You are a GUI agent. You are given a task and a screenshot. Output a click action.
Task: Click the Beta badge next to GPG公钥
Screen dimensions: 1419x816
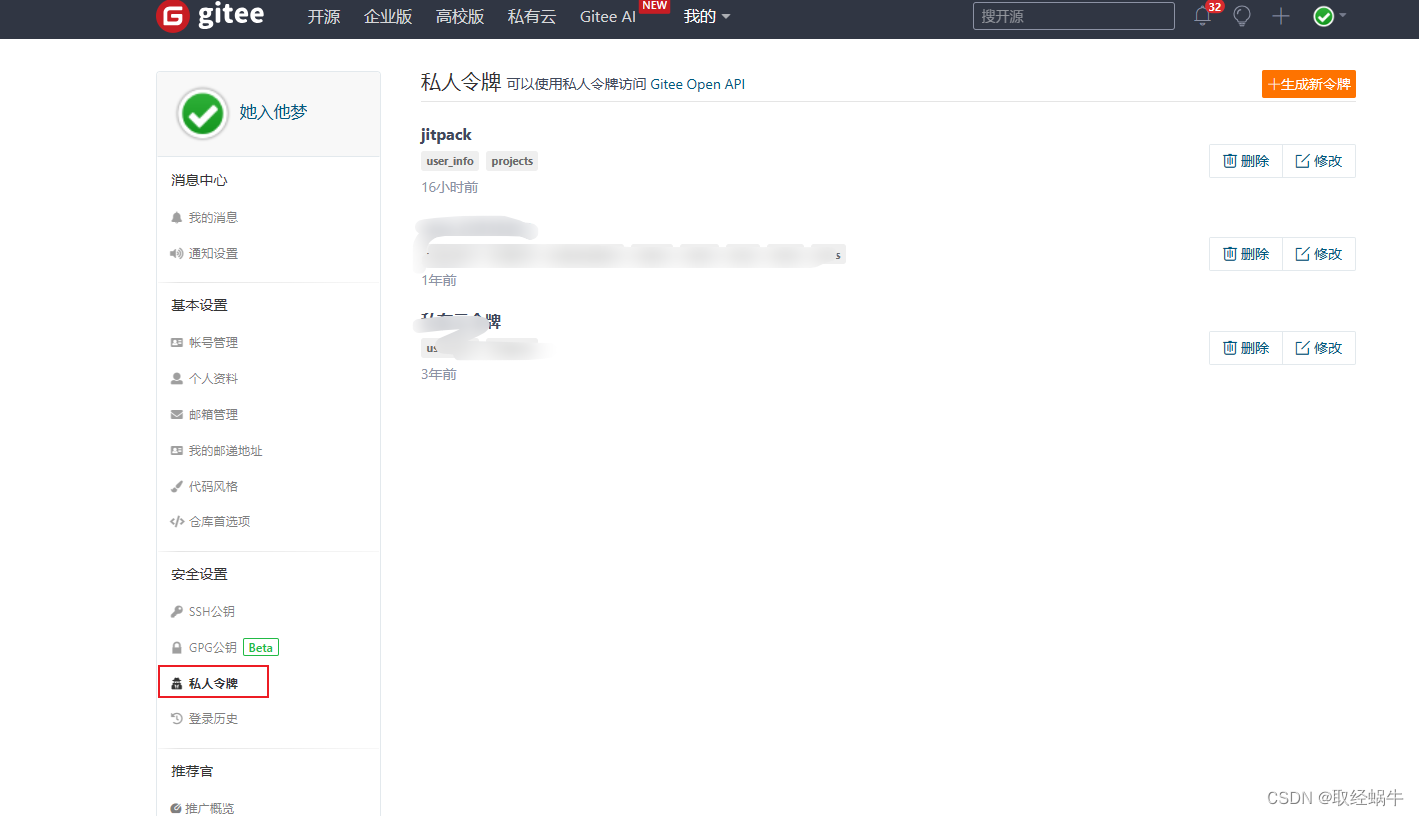click(261, 647)
